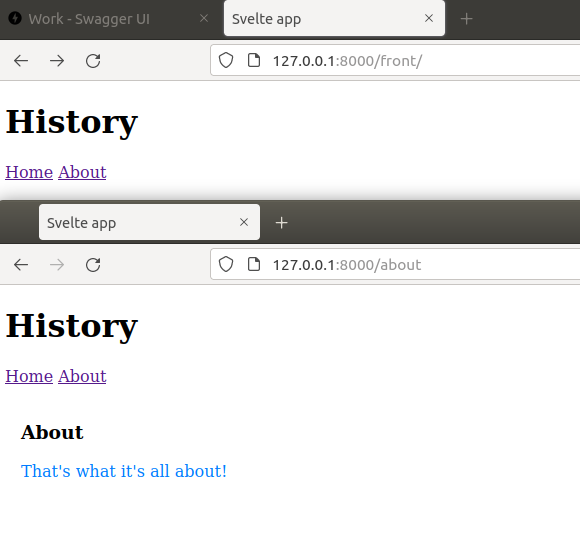The height and width of the screenshot is (539, 580).
Task: Open the About link in lower window
Action: pyautogui.click(x=82, y=377)
